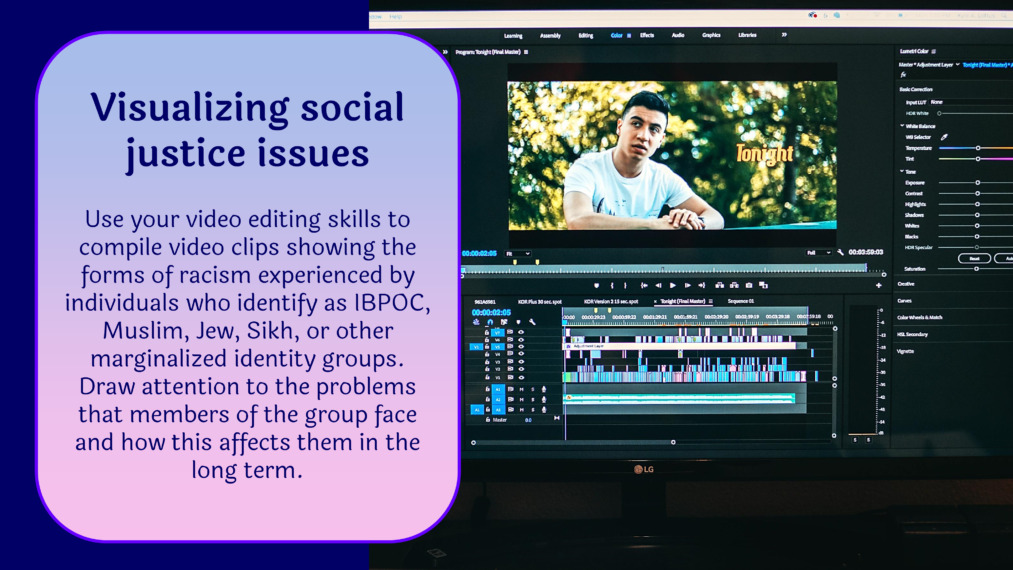Expand the Vignette section
The width and height of the screenshot is (1013, 570).
click(x=906, y=351)
